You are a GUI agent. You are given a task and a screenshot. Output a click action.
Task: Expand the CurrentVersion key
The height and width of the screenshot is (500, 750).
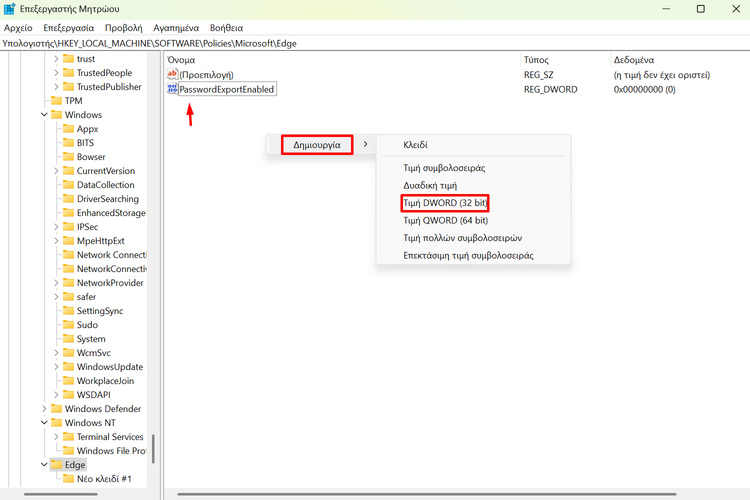(56, 171)
